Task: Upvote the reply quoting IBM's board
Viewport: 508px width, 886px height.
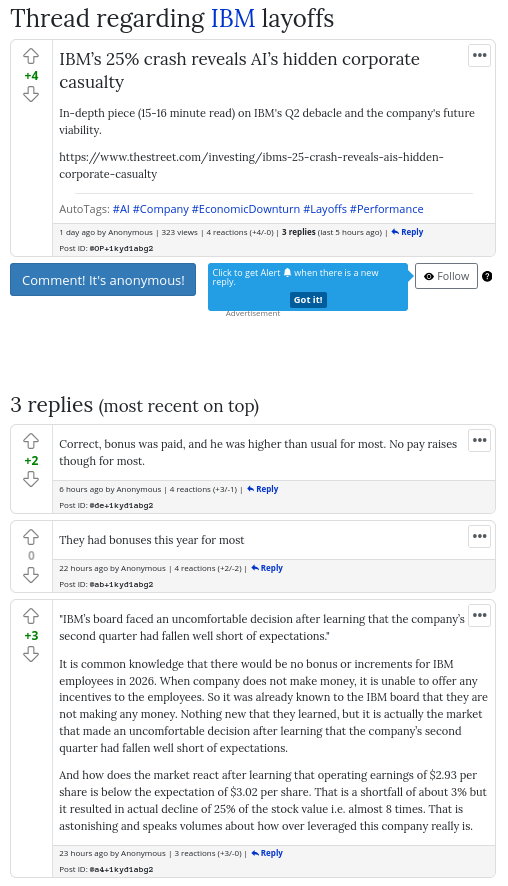Action: tap(31, 616)
